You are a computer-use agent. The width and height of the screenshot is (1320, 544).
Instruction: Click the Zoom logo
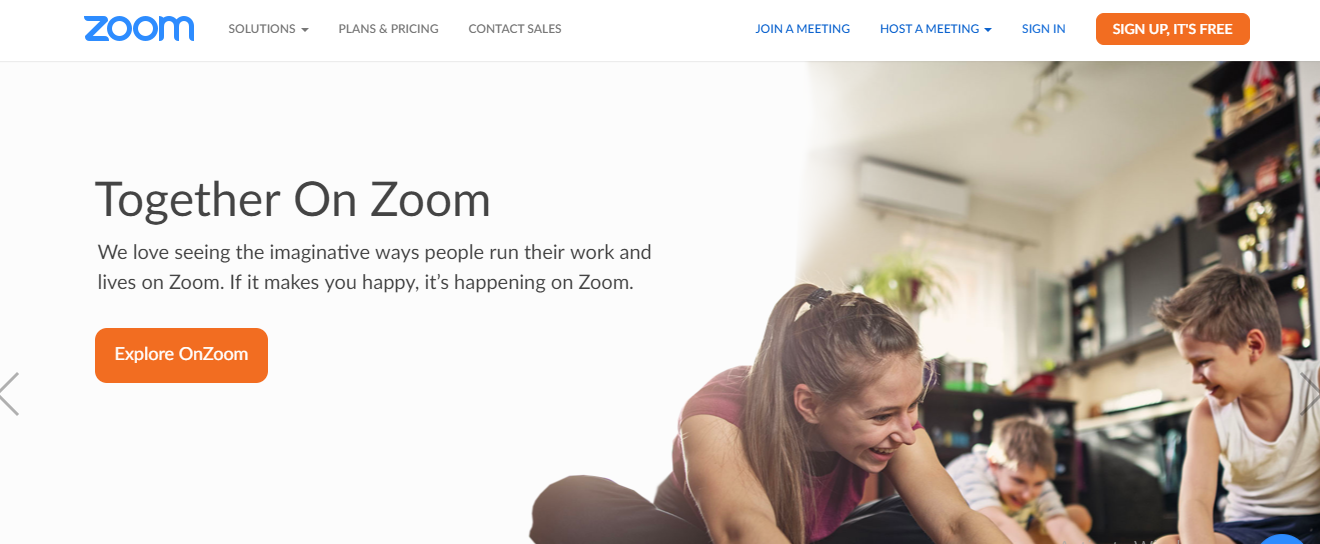(139, 29)
